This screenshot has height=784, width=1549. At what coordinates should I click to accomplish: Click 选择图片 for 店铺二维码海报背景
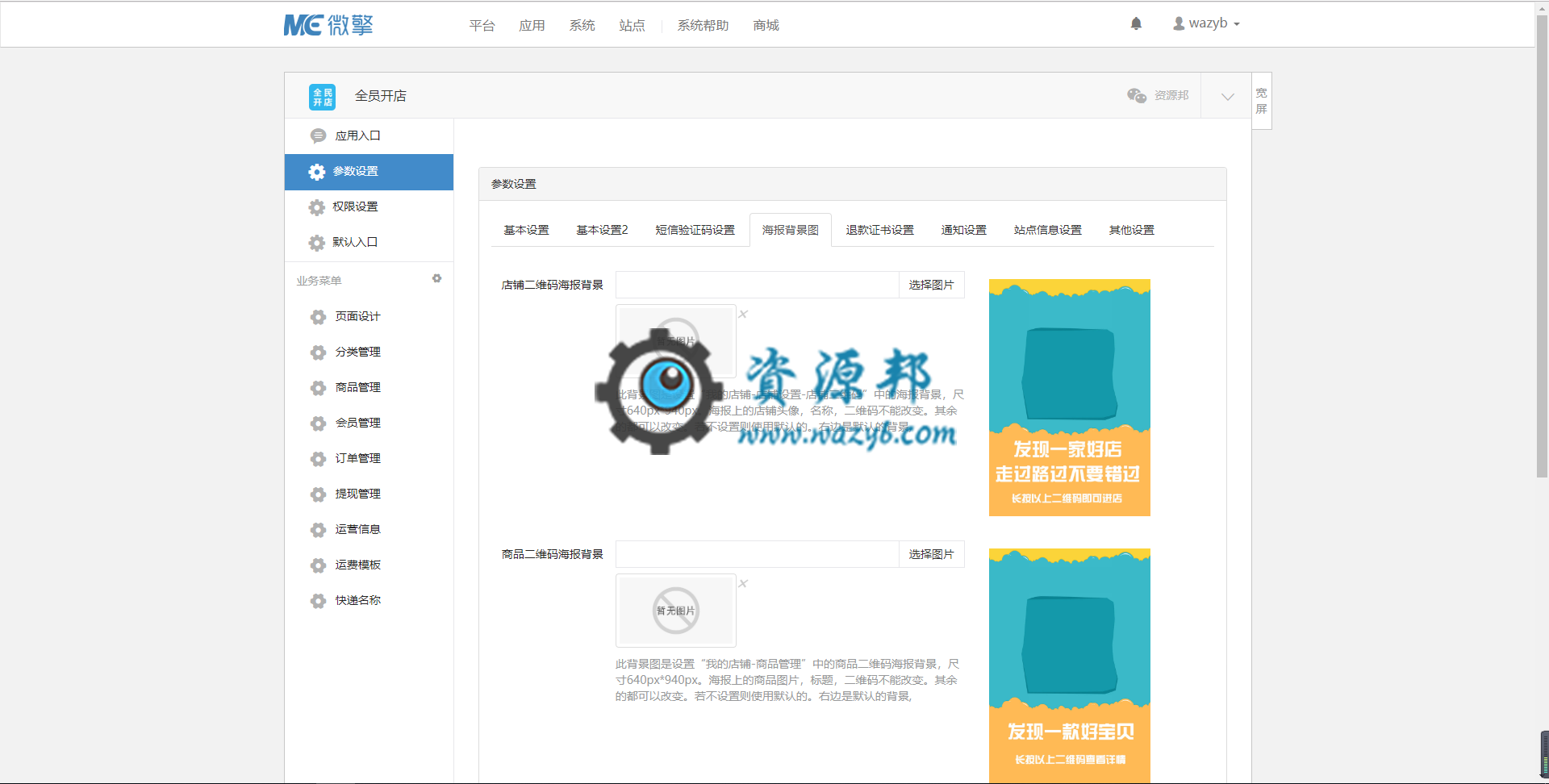pos(931,285)
